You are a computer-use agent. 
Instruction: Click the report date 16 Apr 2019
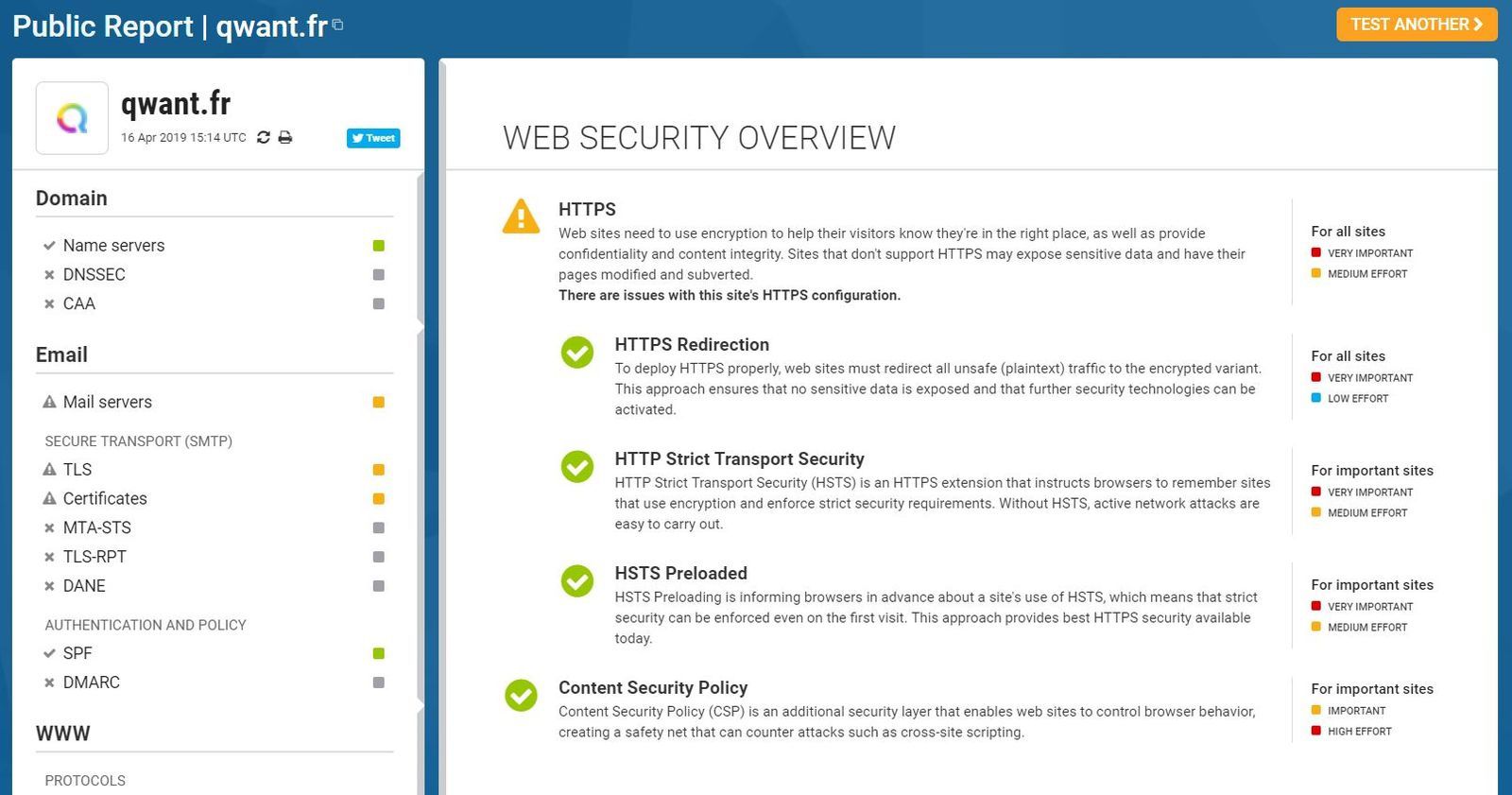[x=183, y=138]
